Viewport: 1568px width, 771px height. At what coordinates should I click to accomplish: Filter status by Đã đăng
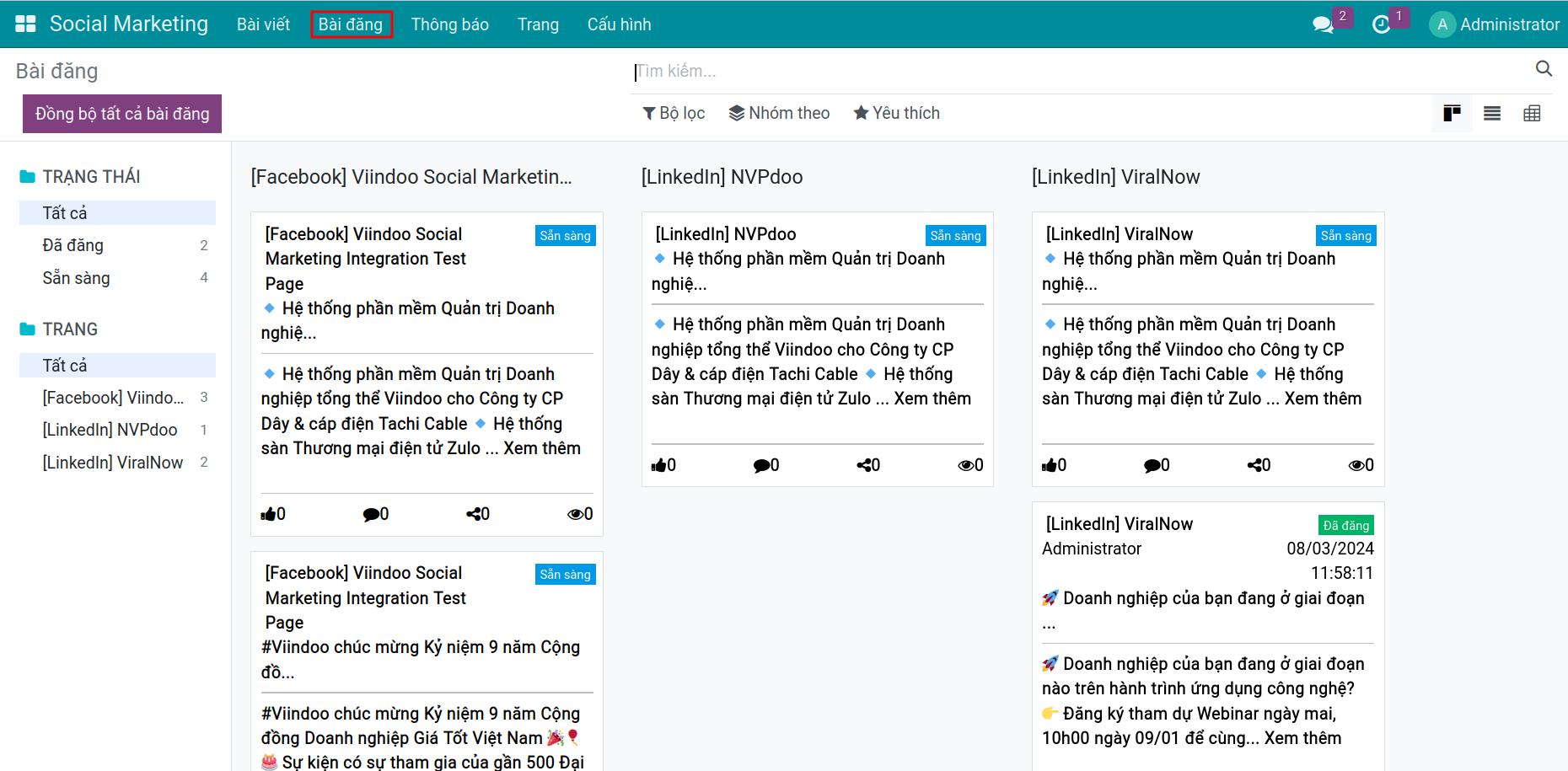[73, 245]
